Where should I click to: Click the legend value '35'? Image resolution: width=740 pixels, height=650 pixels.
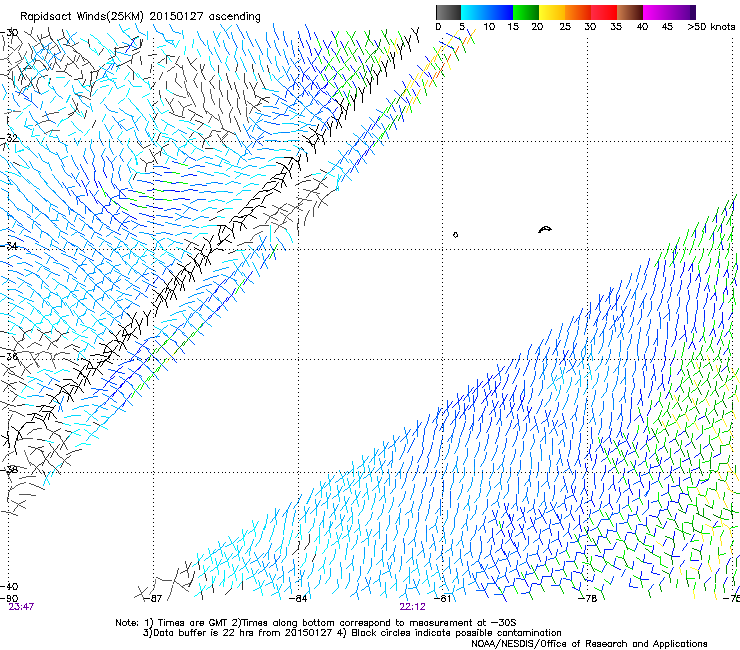click(616, 27)
